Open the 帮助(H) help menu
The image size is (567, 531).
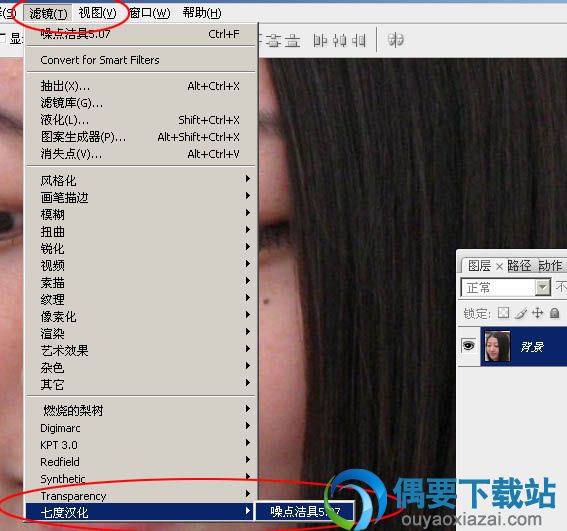[x=202, y=13]
